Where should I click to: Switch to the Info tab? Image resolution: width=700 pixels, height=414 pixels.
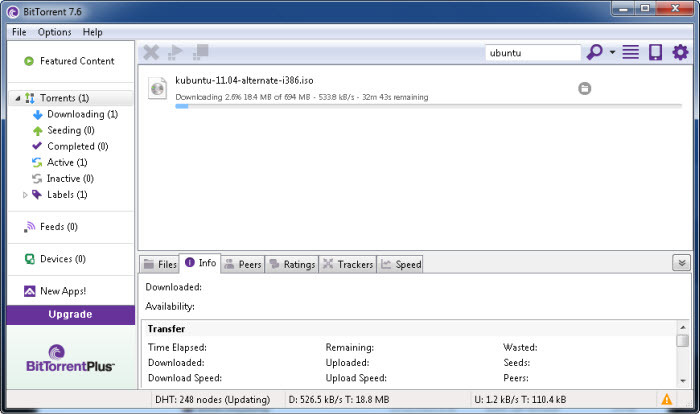click(x=200, y=263)
